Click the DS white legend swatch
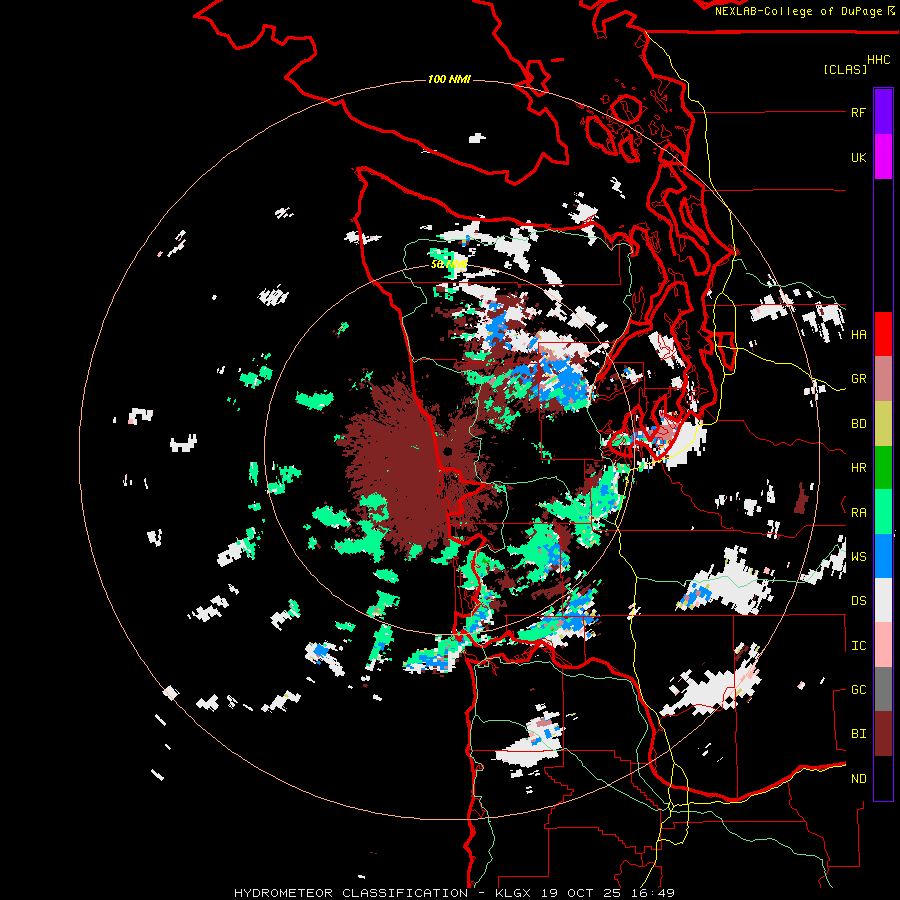 point(883,600)
